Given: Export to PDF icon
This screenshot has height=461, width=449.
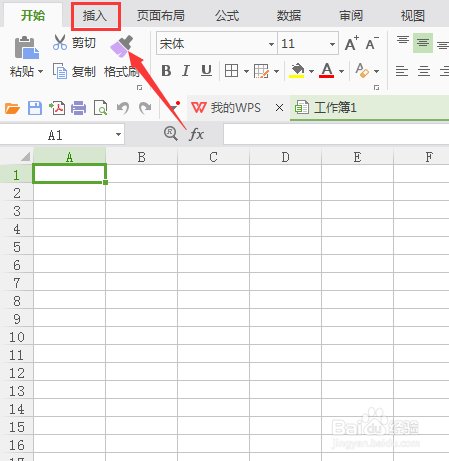Looking at the screenshot, I should coord(57,108).
